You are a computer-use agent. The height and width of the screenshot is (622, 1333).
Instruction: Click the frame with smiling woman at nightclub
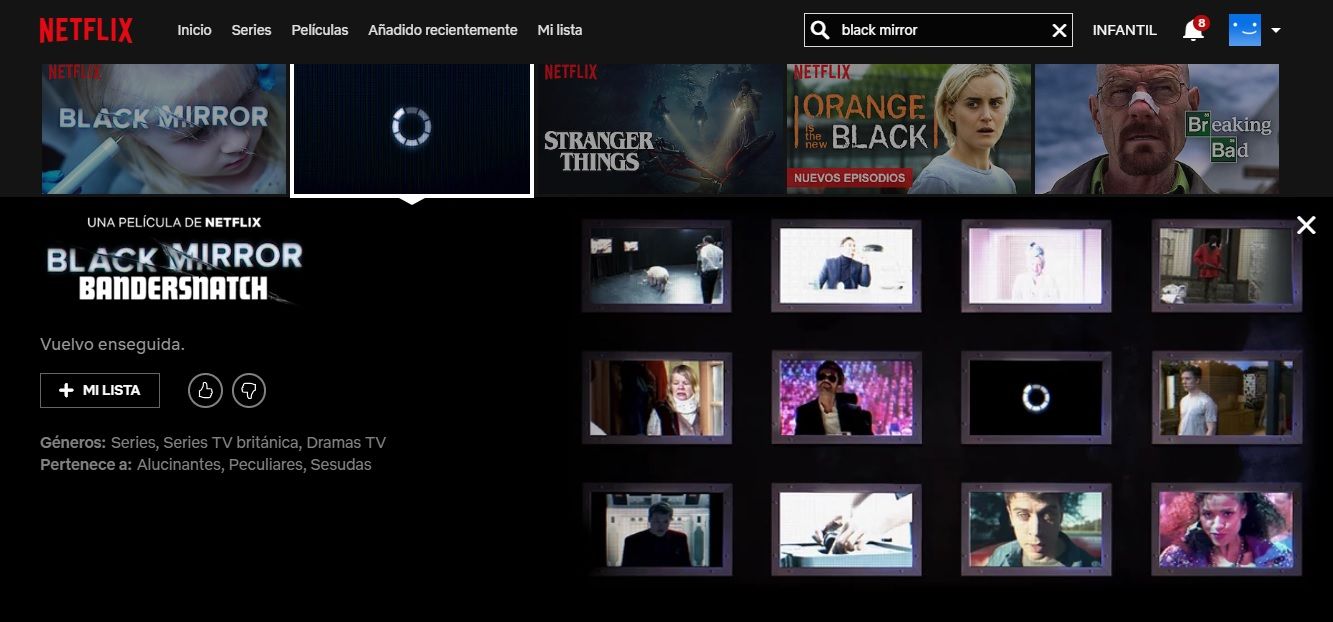coord(1227,529)
